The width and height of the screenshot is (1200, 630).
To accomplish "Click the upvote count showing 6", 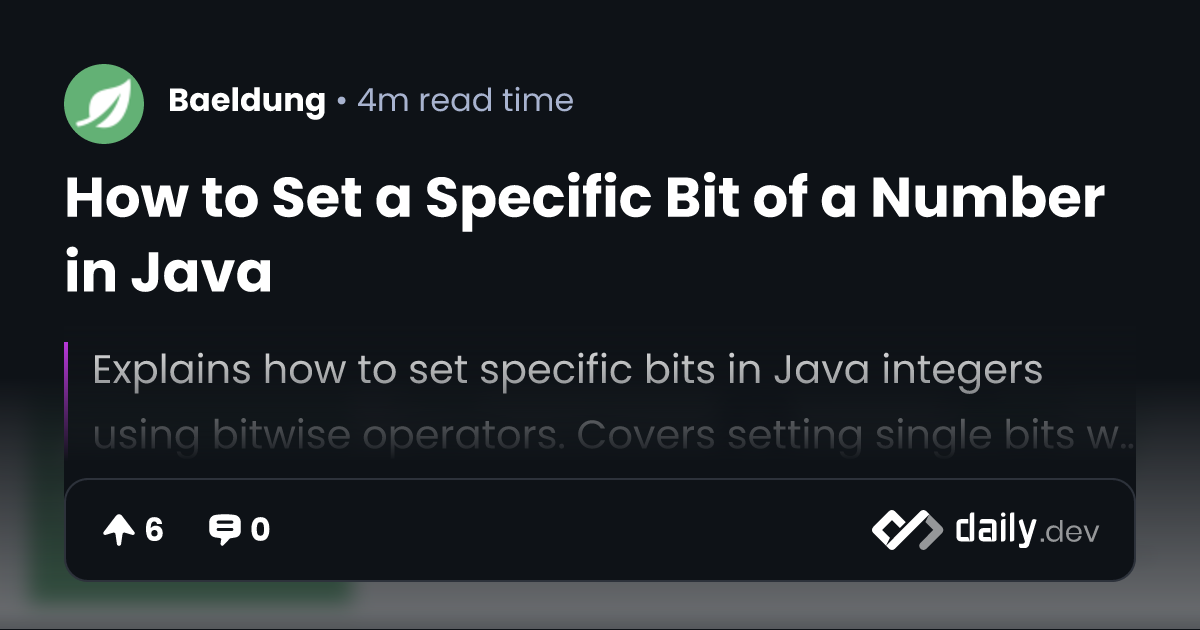I will [154, 530].
